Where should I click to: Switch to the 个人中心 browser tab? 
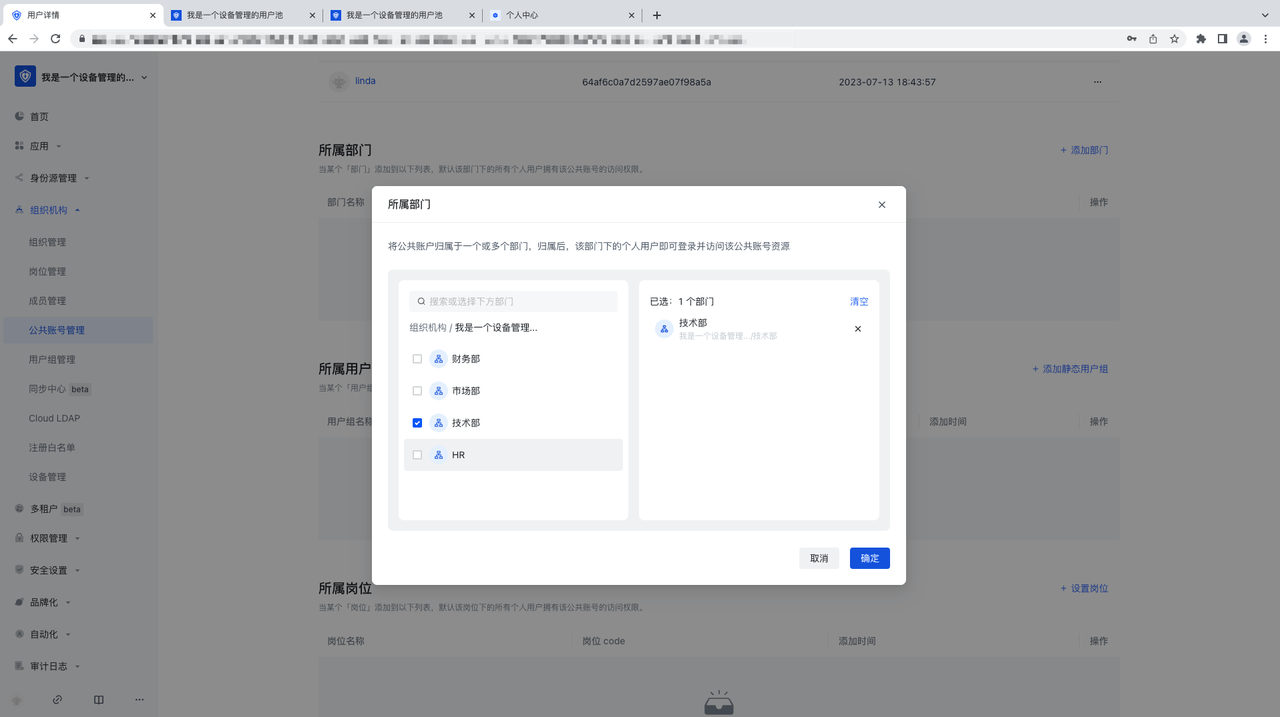pos(560,15)
